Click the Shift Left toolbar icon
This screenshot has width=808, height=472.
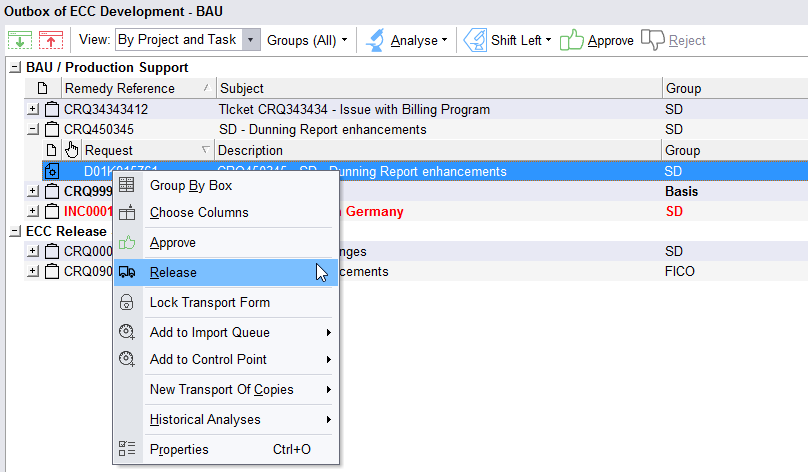point(475,40)
